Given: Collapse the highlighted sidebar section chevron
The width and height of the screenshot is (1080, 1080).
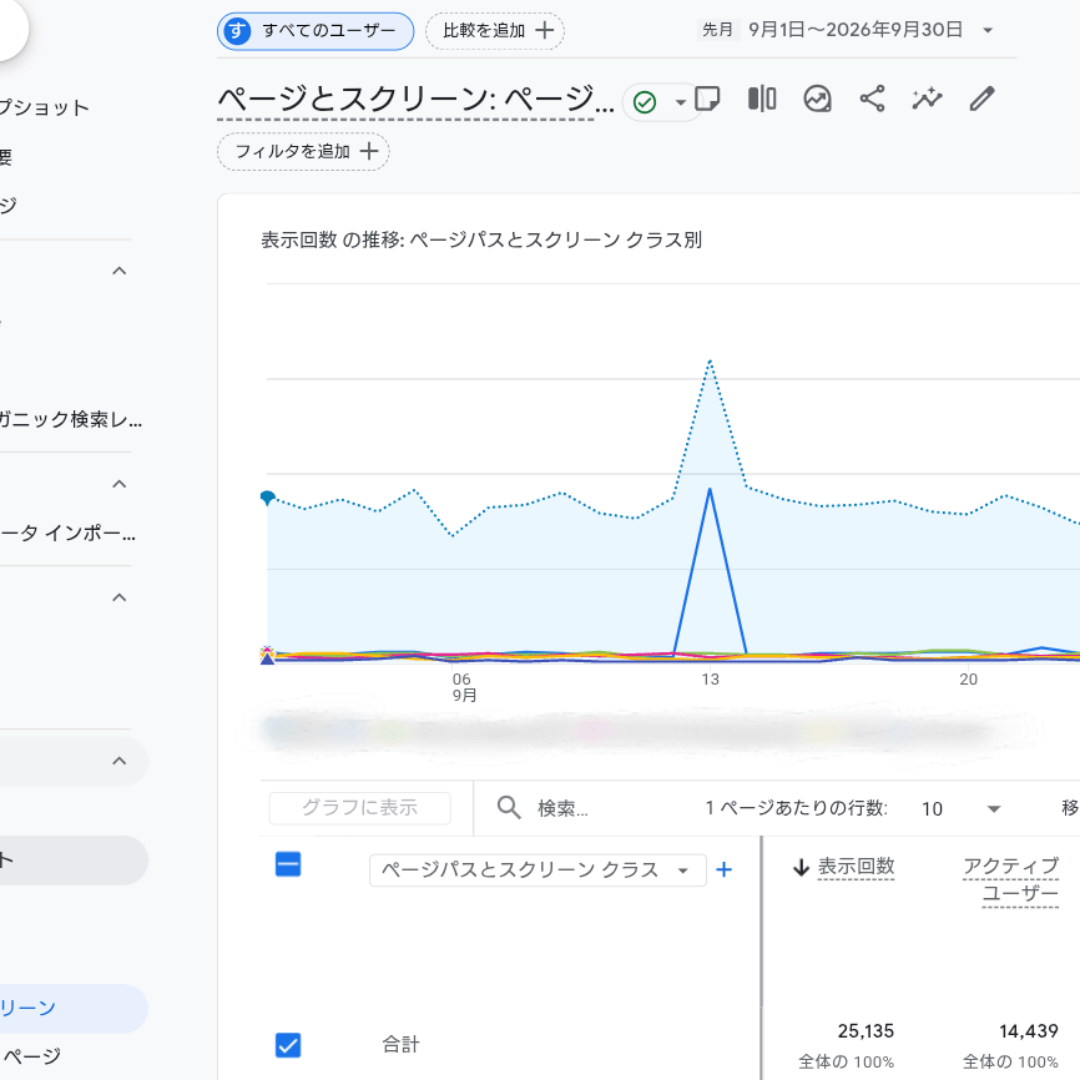Looking at the screenshot, I should pos(119,761).
